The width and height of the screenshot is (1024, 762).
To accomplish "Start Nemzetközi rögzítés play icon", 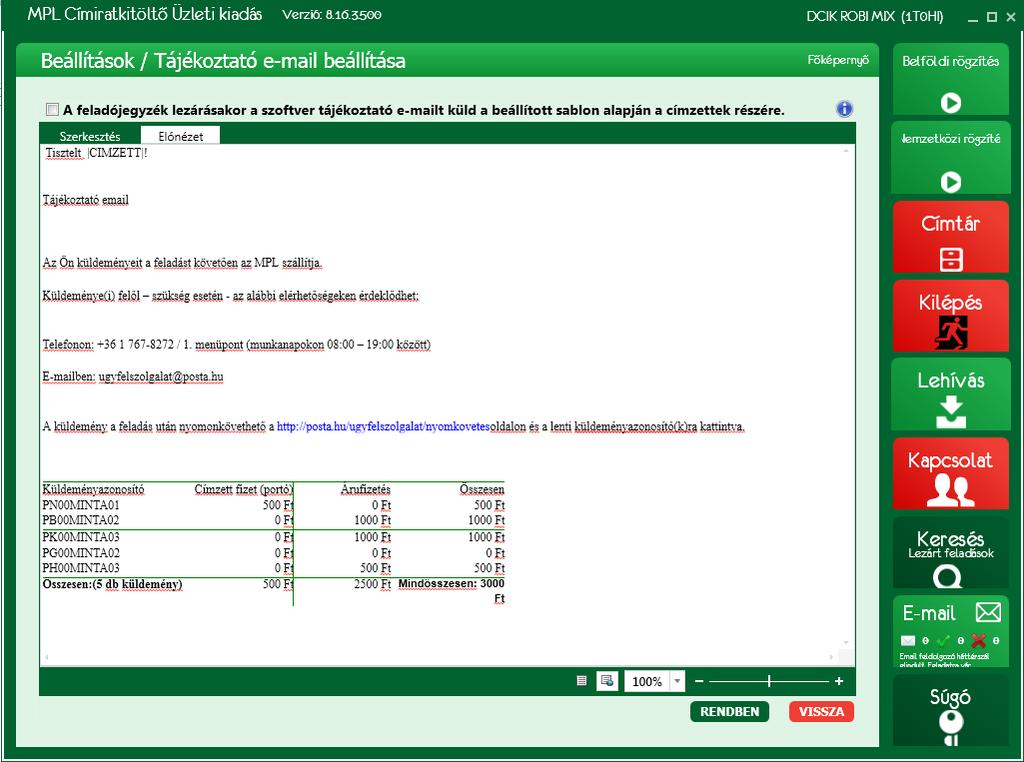I will tap(950, 182).
